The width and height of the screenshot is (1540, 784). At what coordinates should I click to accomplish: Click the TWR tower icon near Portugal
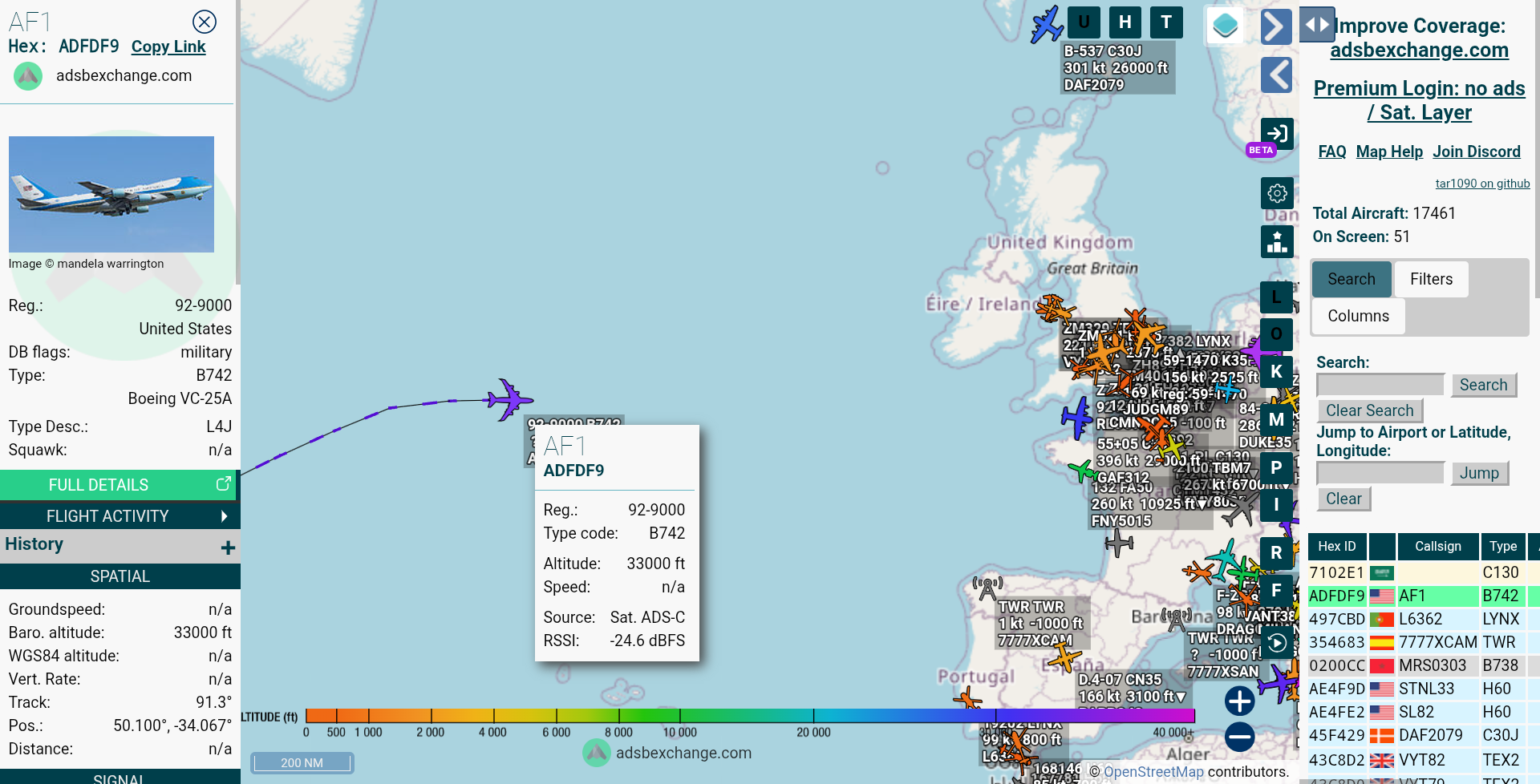(987, 588)
